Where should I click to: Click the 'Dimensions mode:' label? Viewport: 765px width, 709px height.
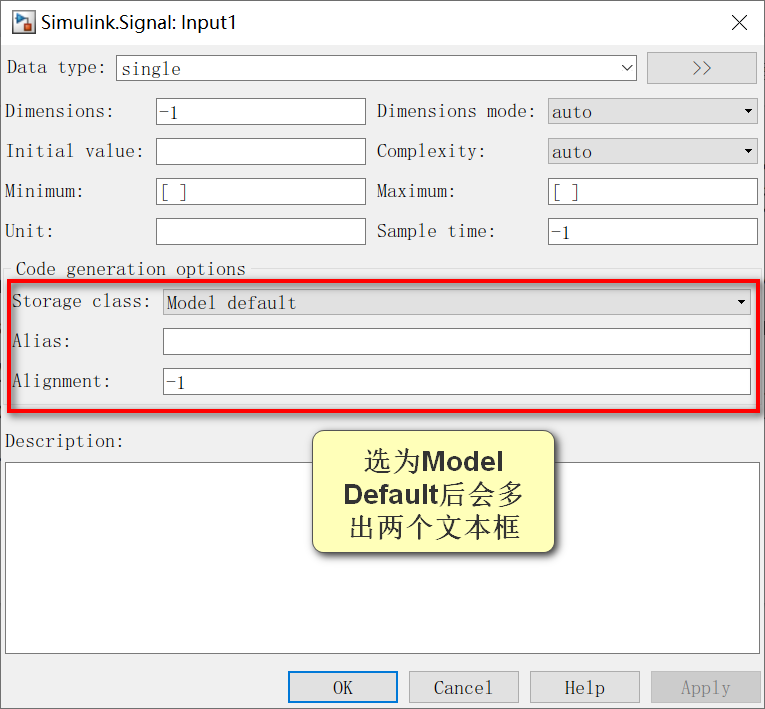click(456, 111)
